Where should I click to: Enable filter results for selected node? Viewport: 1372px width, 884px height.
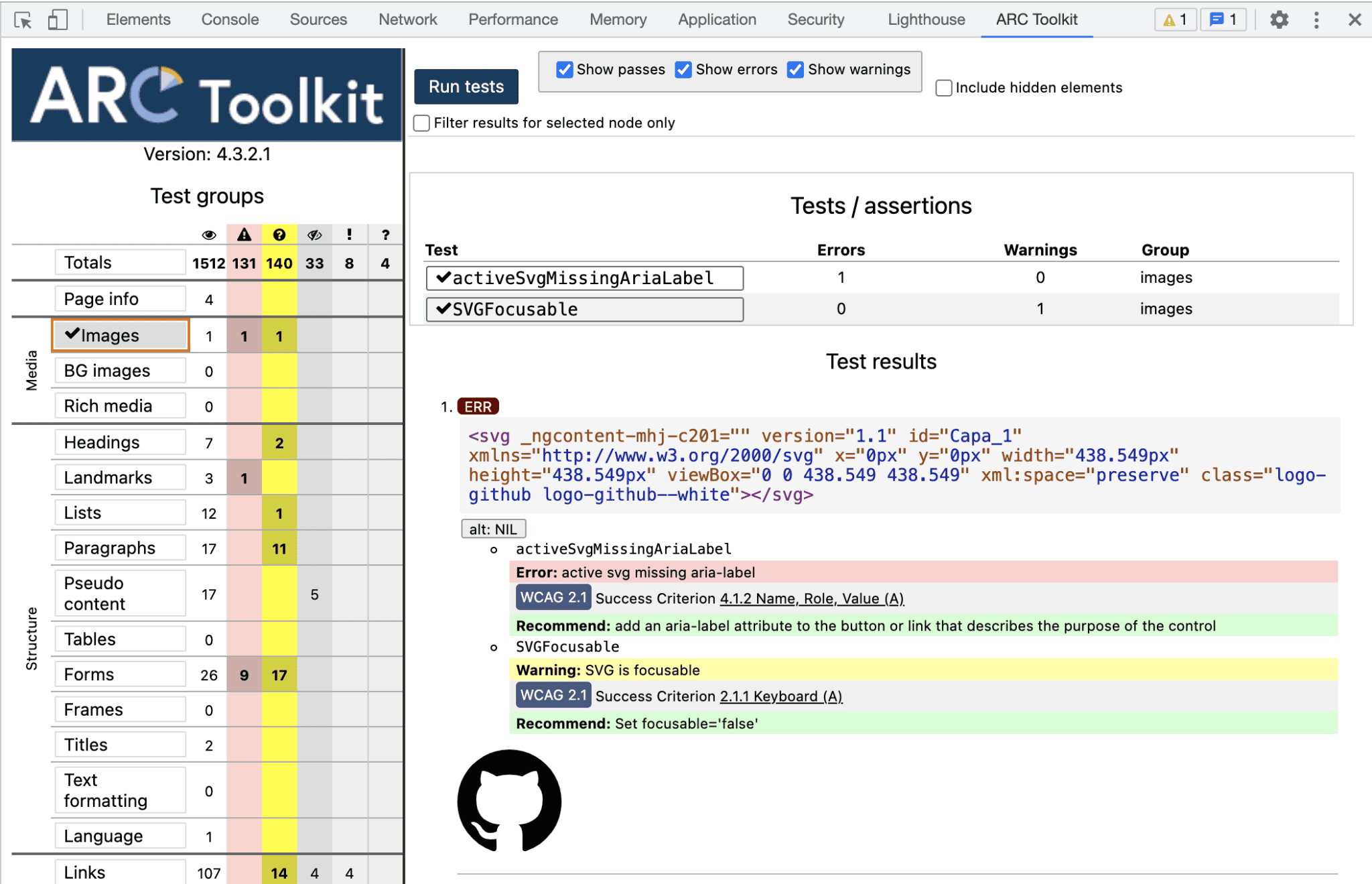point(421,123)
